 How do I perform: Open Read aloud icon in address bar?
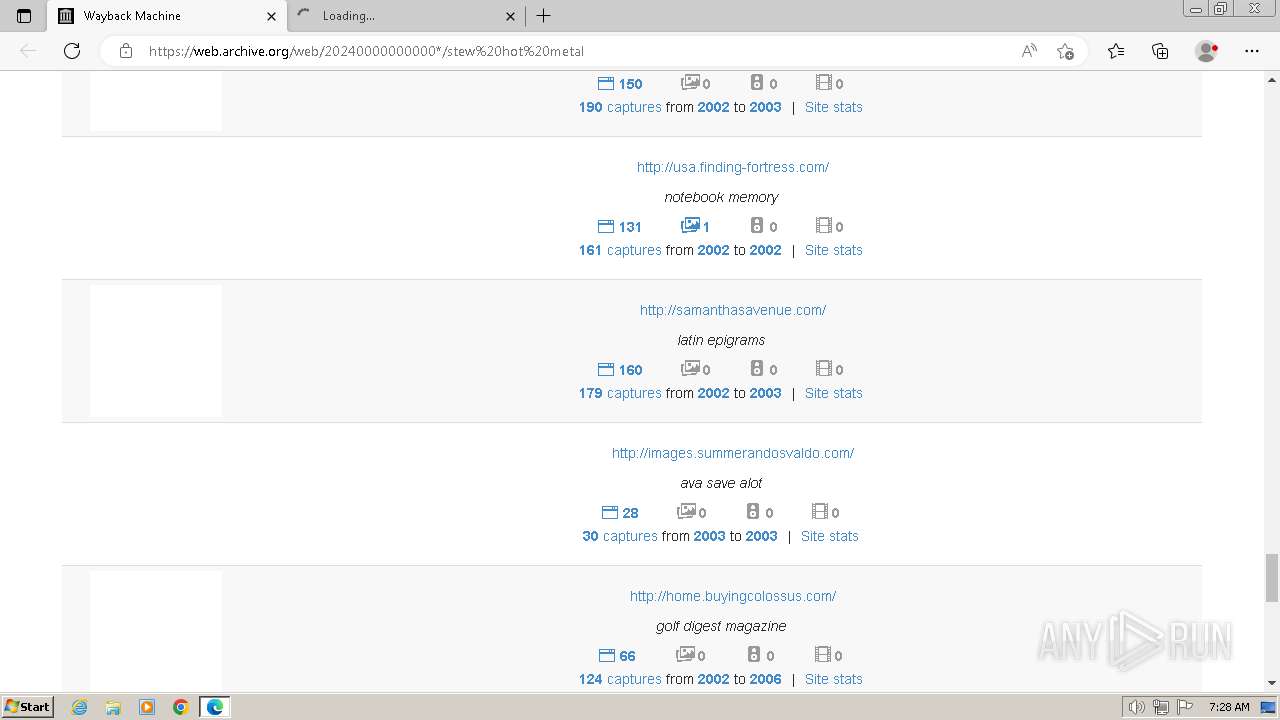(1029, 51)
